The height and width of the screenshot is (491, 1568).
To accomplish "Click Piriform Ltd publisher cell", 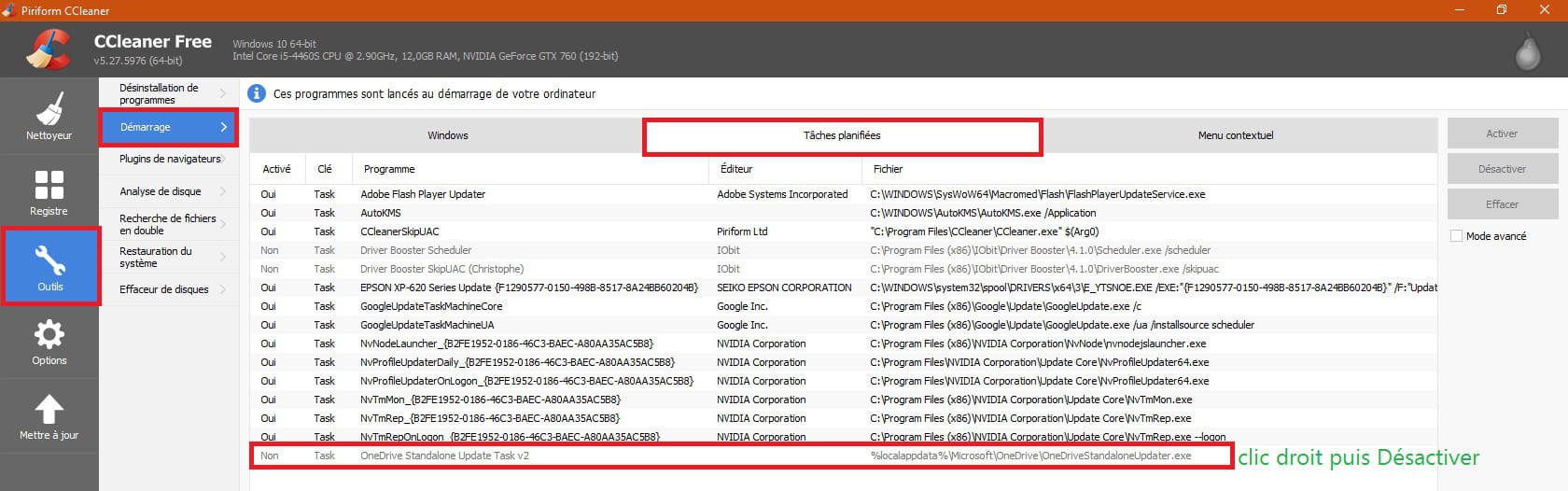I will (742, 231).
